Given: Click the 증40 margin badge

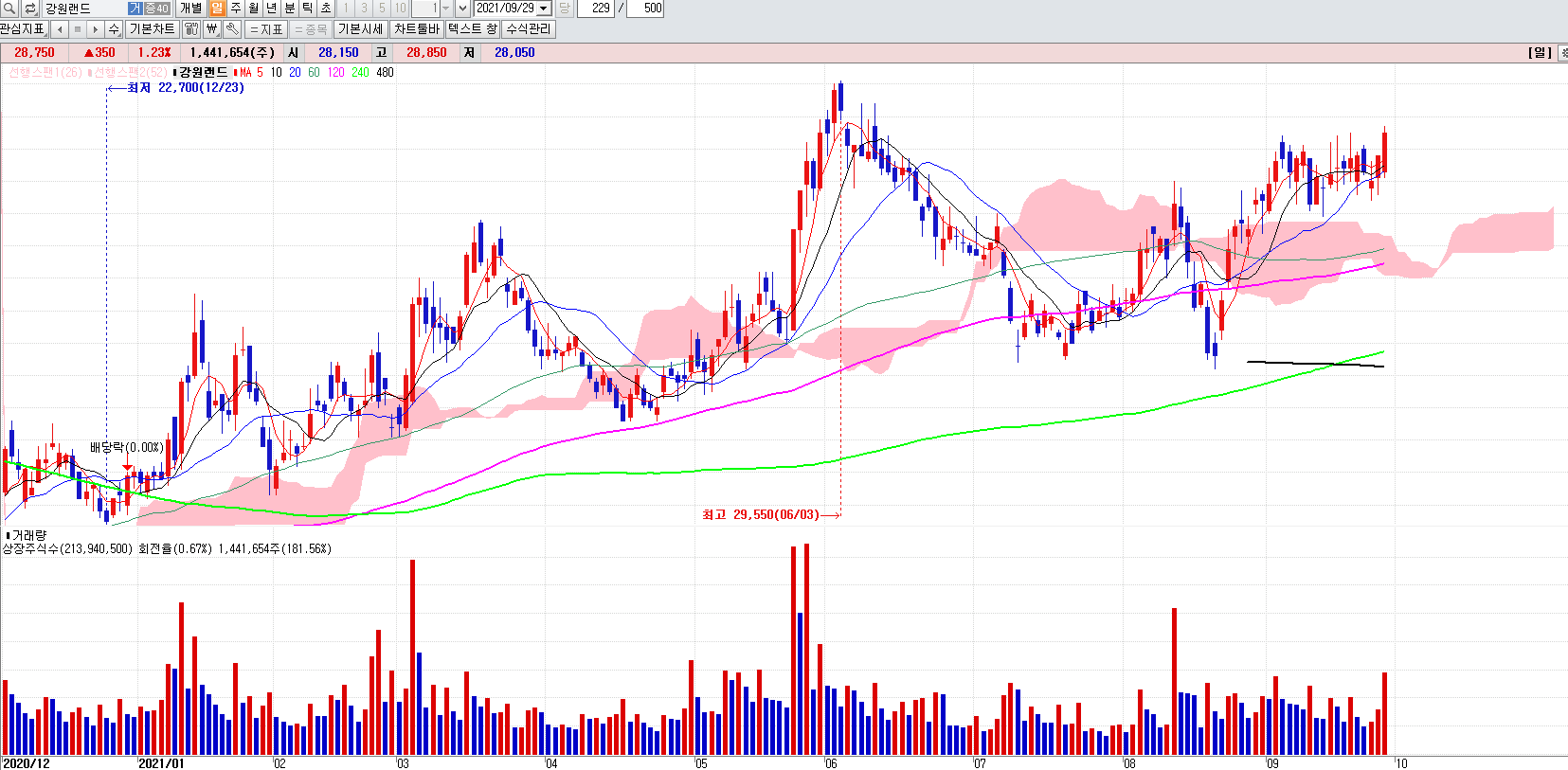Looking at the screenshot, I should tap(156, 9).
